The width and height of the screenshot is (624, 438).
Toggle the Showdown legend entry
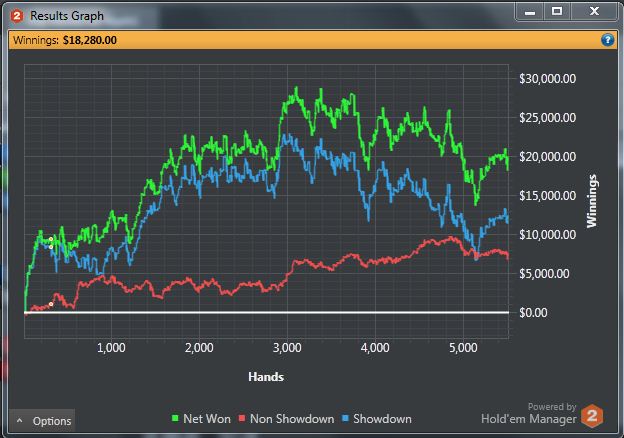(x=377, y=419)
